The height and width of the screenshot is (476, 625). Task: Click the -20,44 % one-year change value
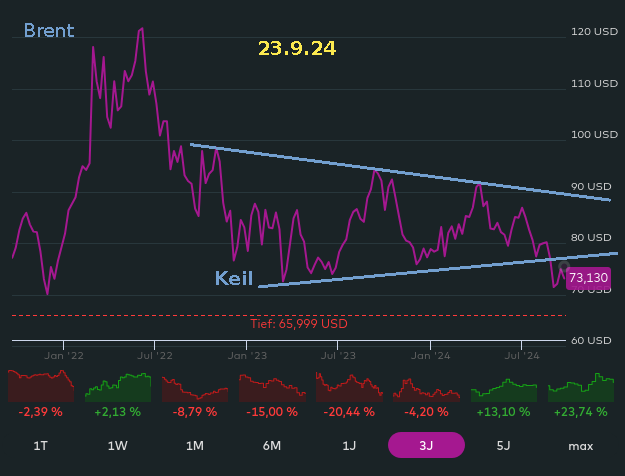point(349,412)
